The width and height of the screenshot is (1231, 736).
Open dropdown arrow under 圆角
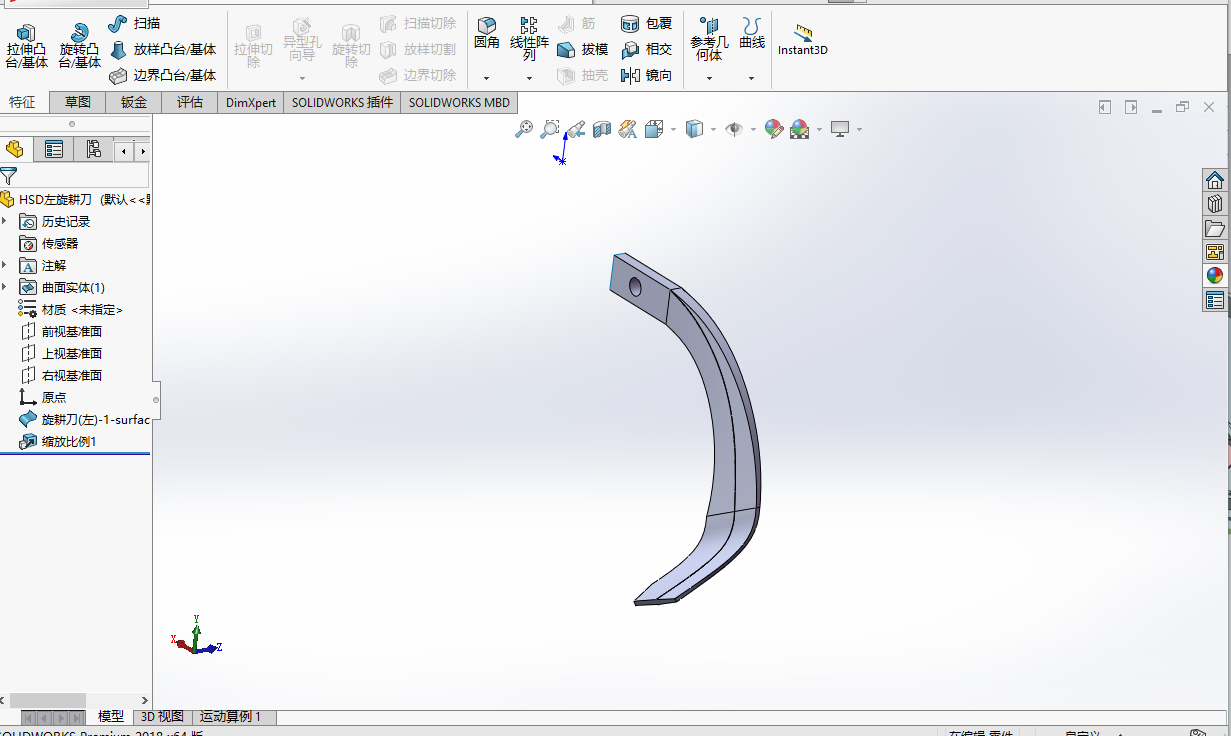pos(487,78)
